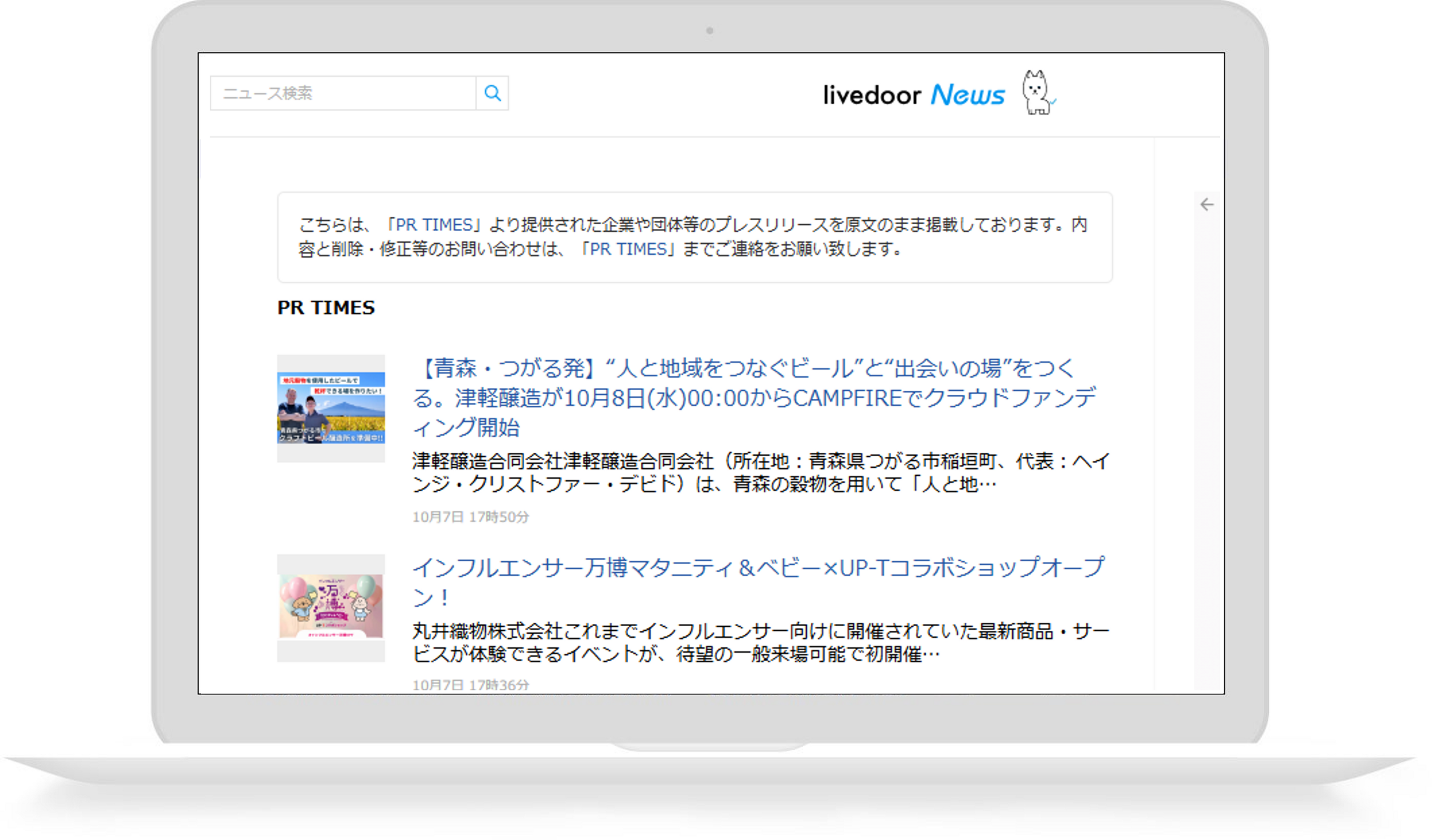Focus the ニュース検索 search field
The width and height of the screenshot is (1432, 840).
[x=343, y=93]
